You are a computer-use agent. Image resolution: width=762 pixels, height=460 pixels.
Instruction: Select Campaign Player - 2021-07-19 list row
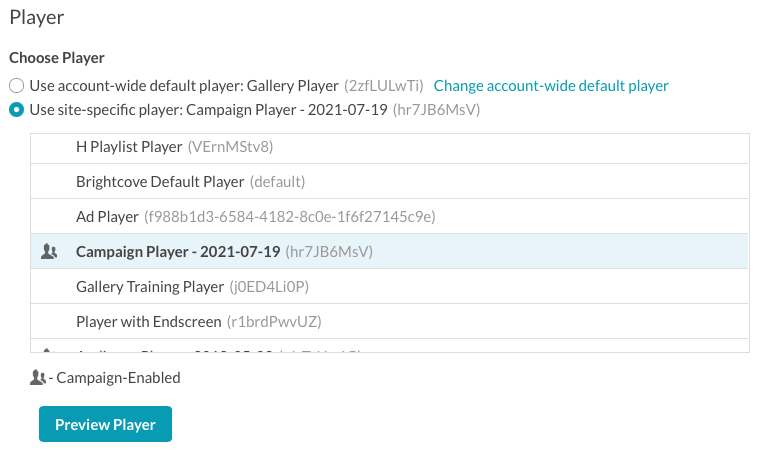(x=389, y=252)
